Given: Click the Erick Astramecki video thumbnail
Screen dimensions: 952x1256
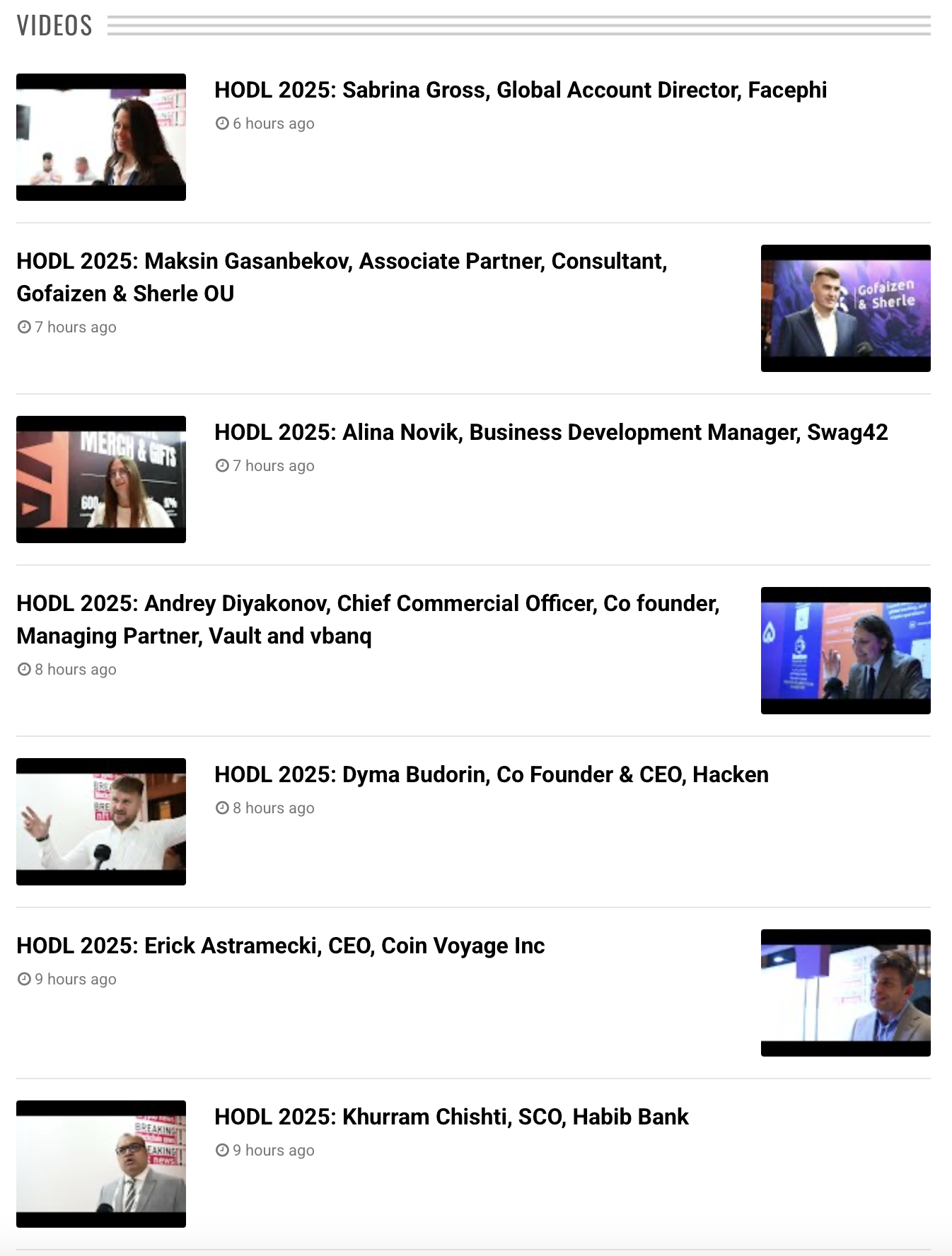Looking at the screenshot, I should tap(845, 993).
